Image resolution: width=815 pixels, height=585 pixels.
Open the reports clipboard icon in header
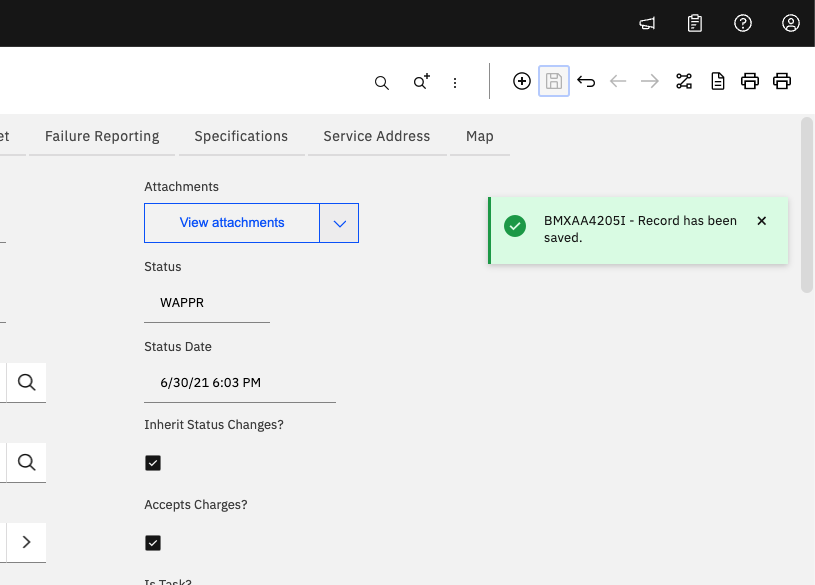click(695, 23)
